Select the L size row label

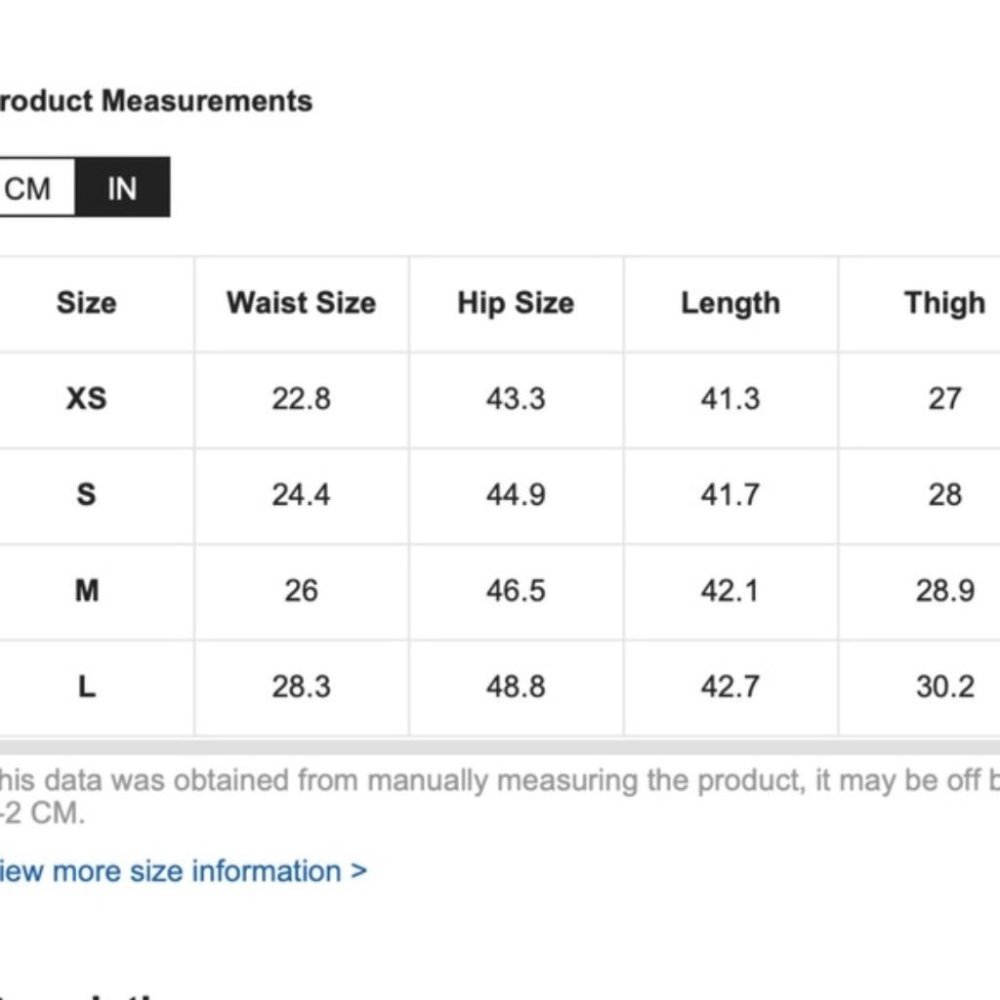86,687
